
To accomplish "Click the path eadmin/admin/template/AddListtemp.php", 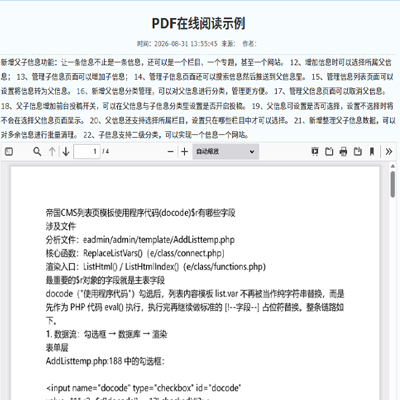I will point(159,240).
